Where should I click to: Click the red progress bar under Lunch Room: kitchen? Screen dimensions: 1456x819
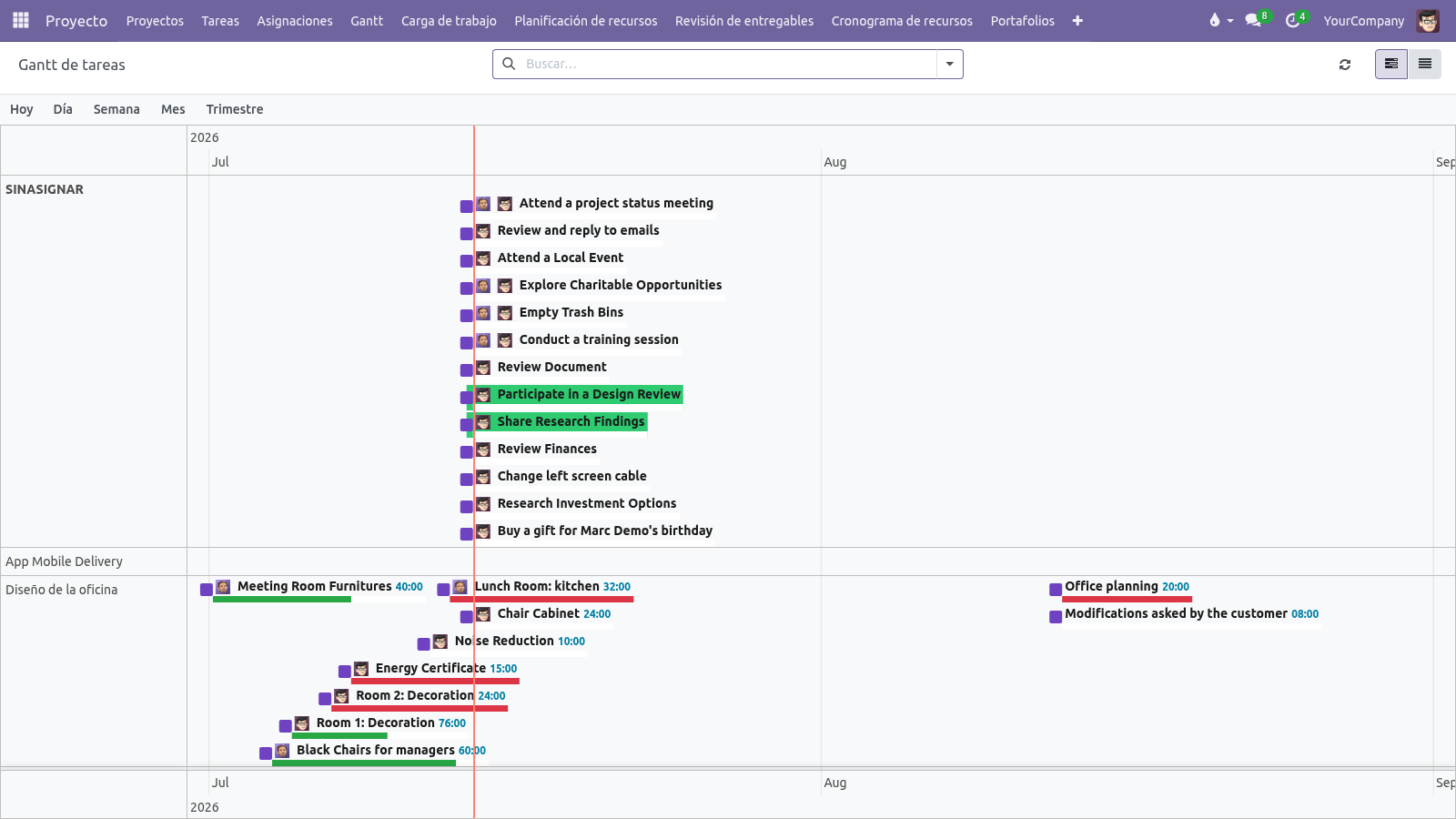coord(541,599)
